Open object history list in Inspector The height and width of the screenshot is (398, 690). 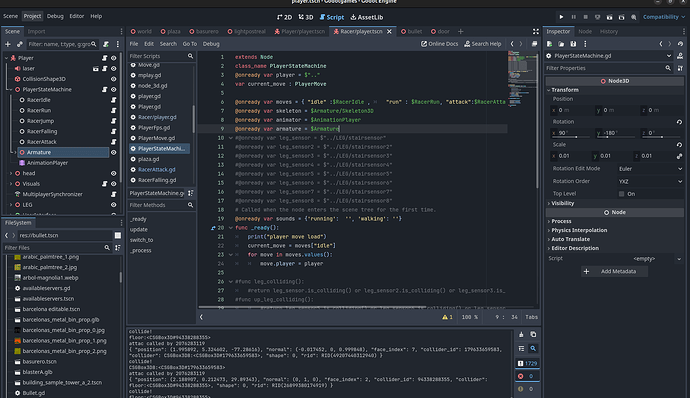pyautogui.click(x=680, y=44)
